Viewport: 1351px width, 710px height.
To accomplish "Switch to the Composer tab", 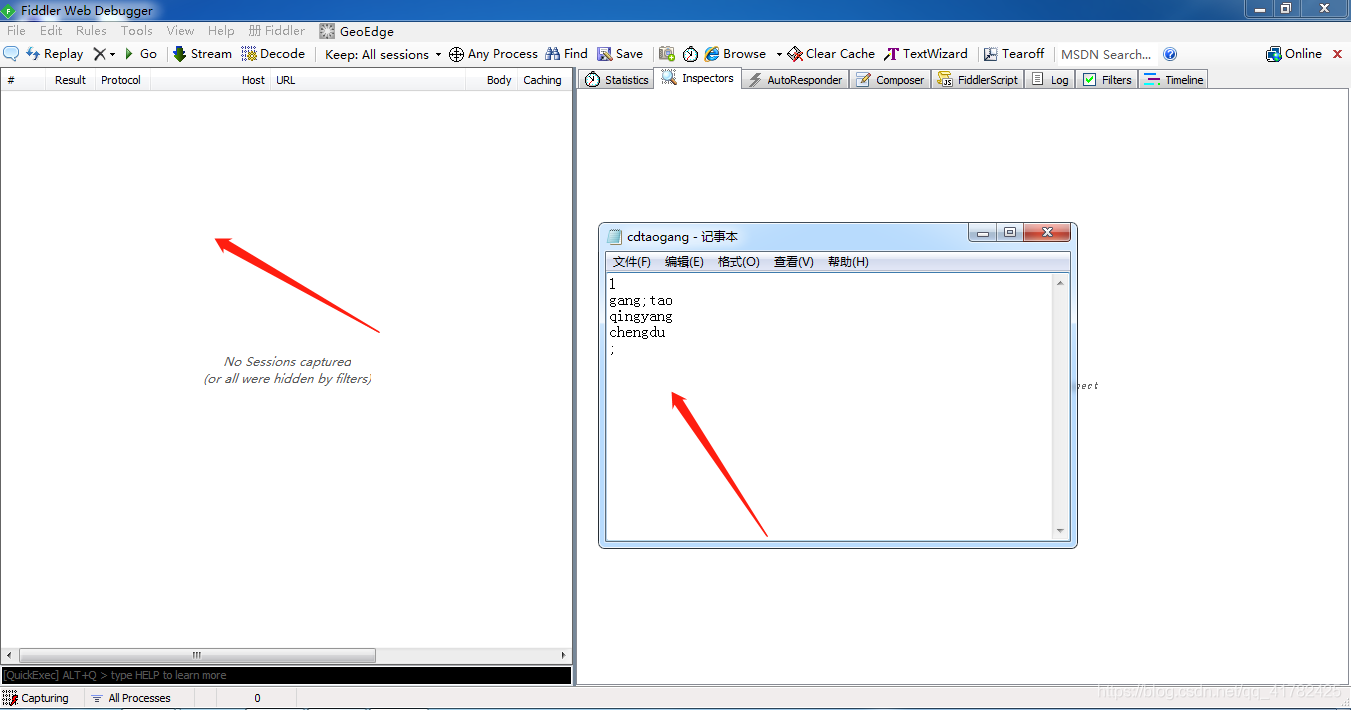I will [891, 79].
